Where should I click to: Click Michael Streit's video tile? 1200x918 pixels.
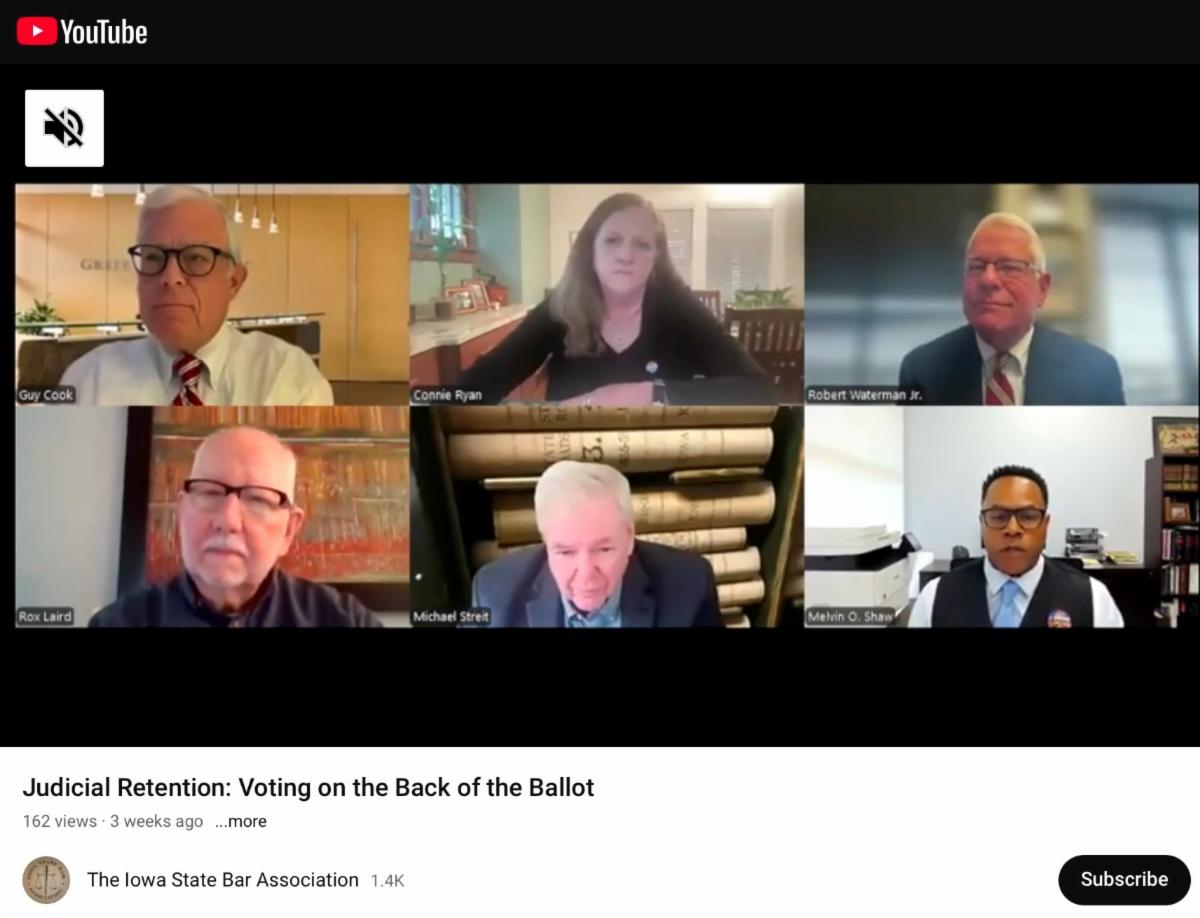(607, 517)
